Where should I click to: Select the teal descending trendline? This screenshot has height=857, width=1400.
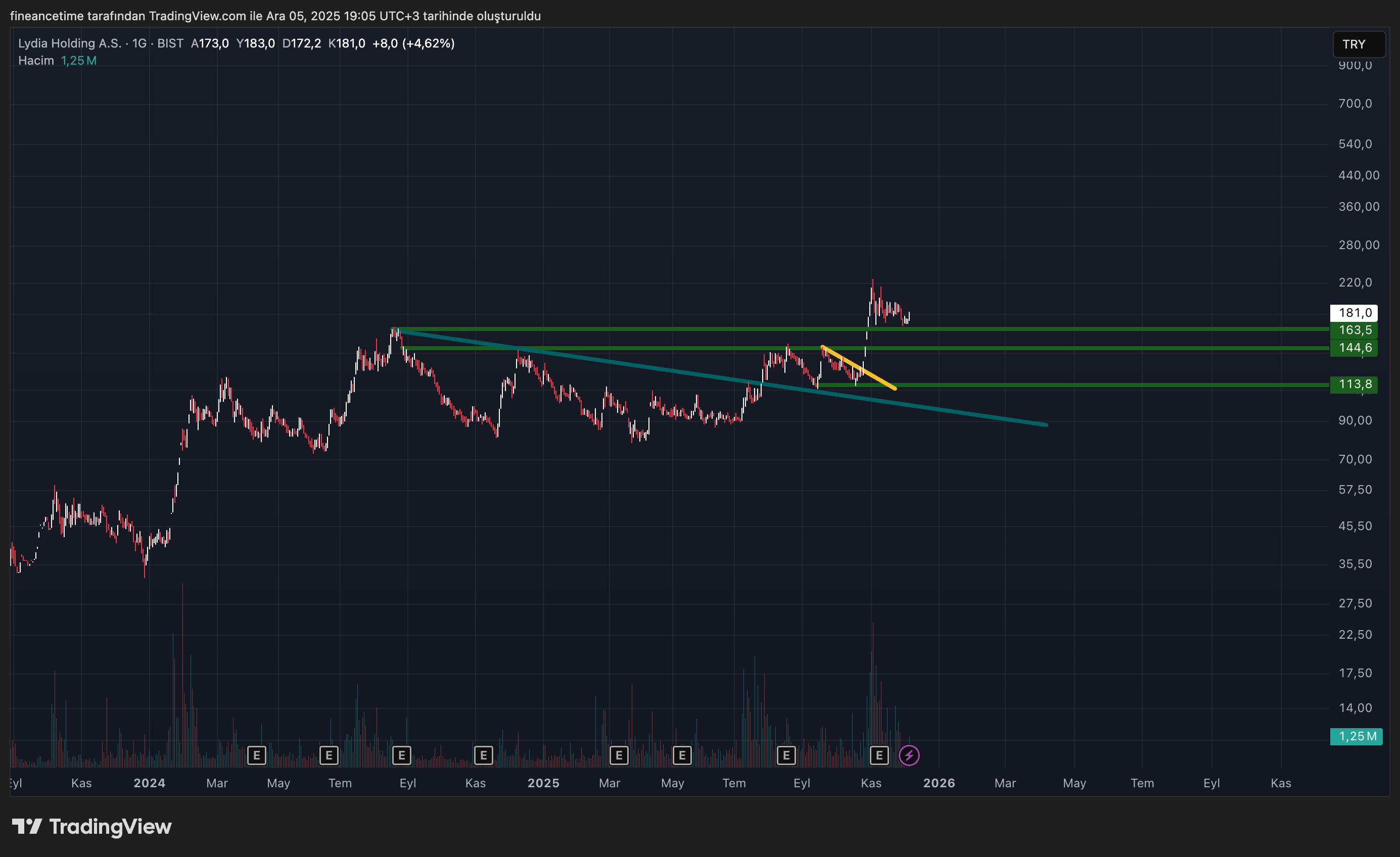[966, 413]
